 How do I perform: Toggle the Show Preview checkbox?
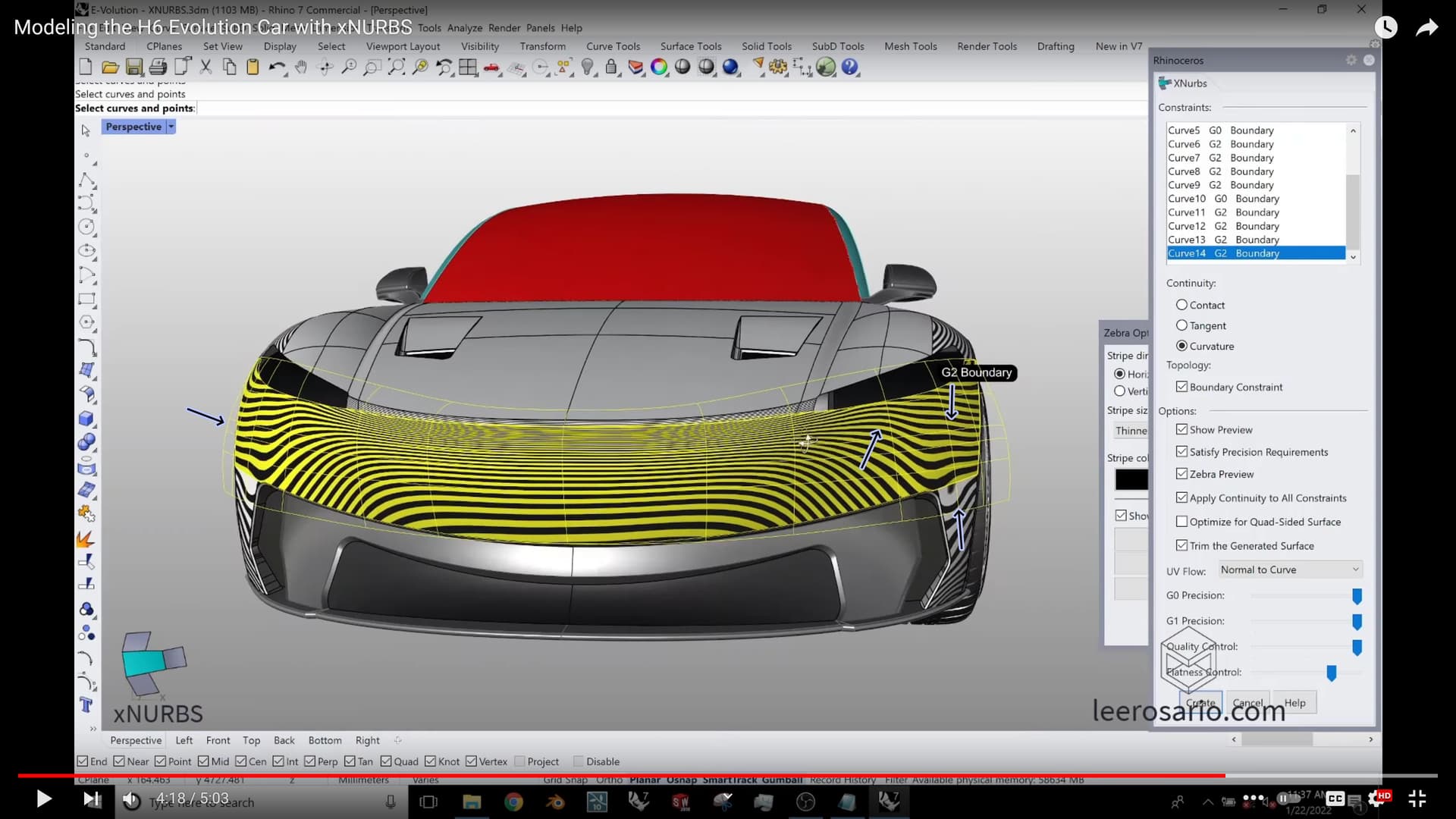pos(1181,429)
